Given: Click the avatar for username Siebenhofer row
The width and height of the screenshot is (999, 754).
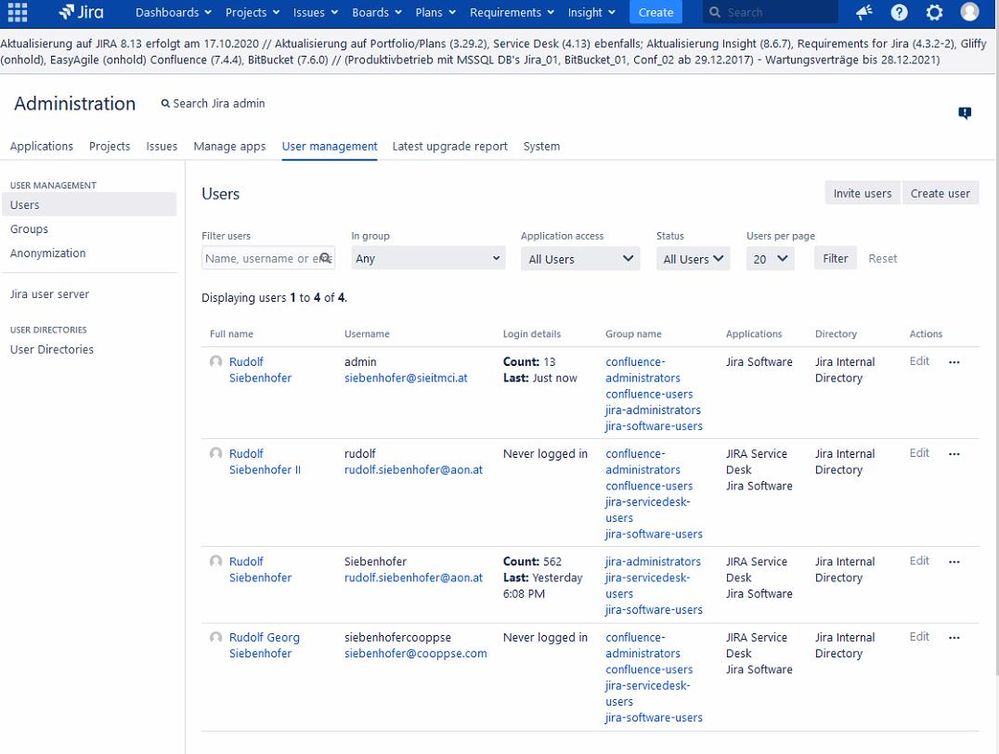Looking at the screenshot, I should 216,561.
